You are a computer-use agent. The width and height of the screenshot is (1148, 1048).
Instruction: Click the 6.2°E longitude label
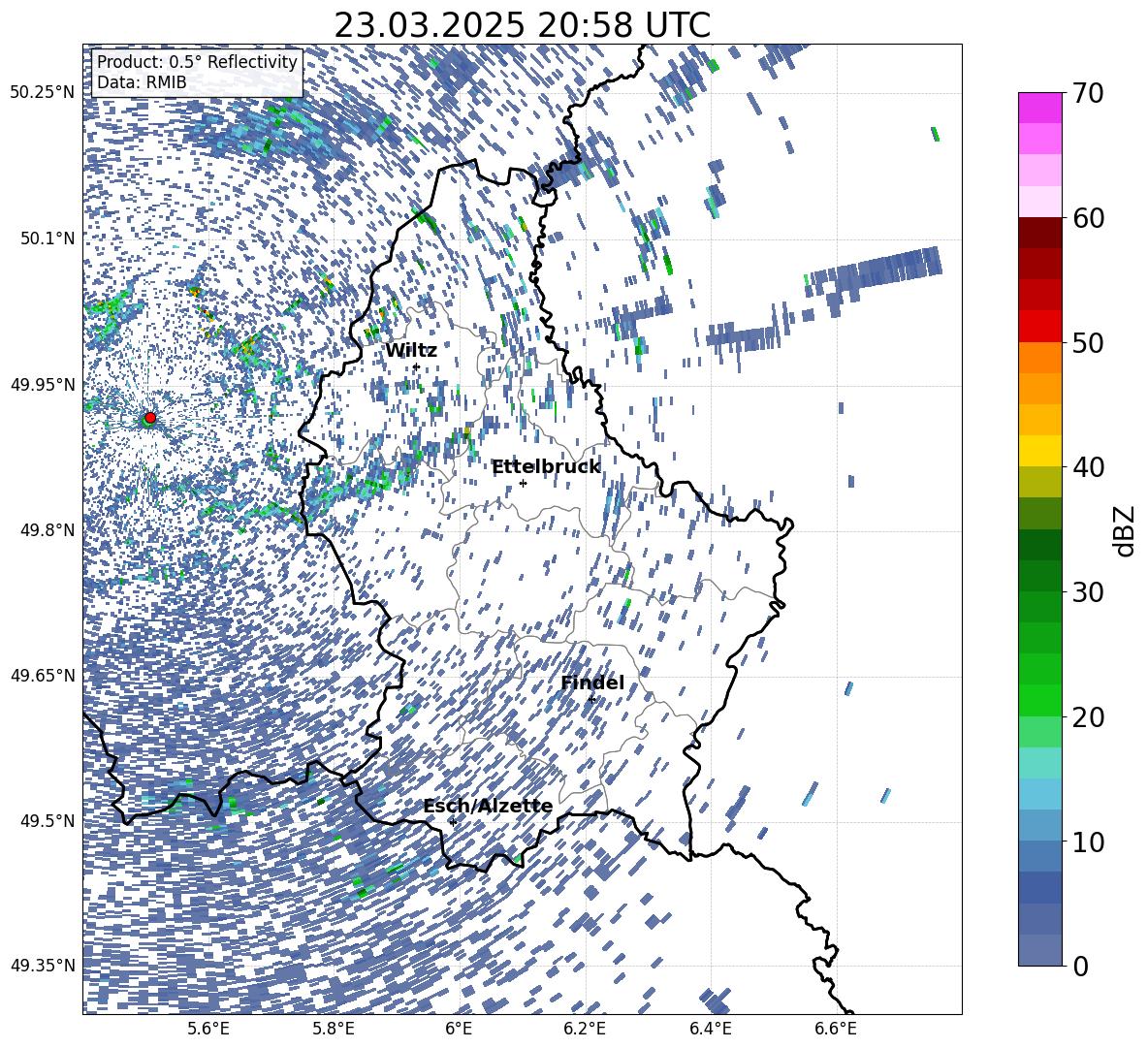[585, 1029]
